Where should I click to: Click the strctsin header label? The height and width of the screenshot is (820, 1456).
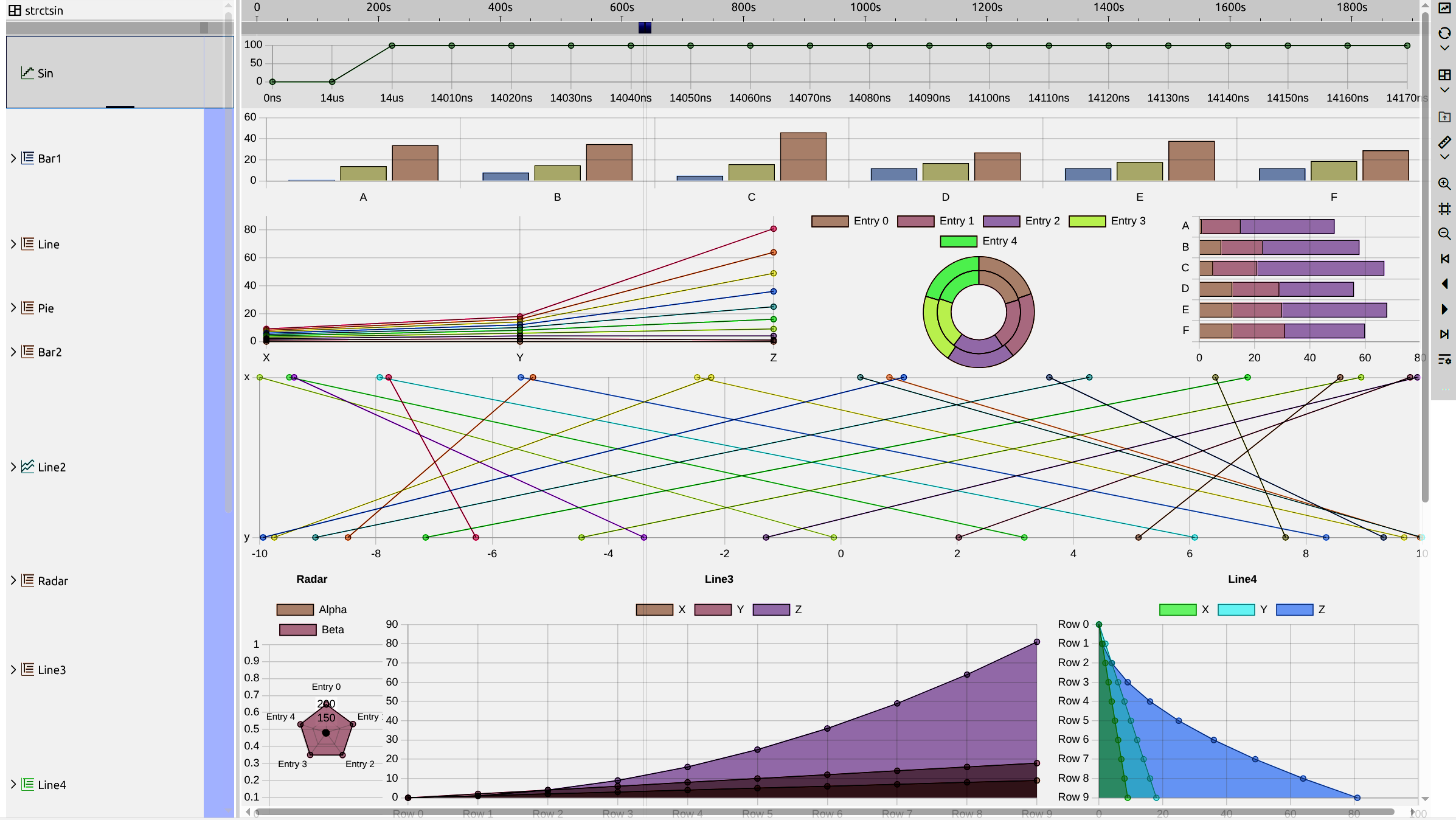44,10
